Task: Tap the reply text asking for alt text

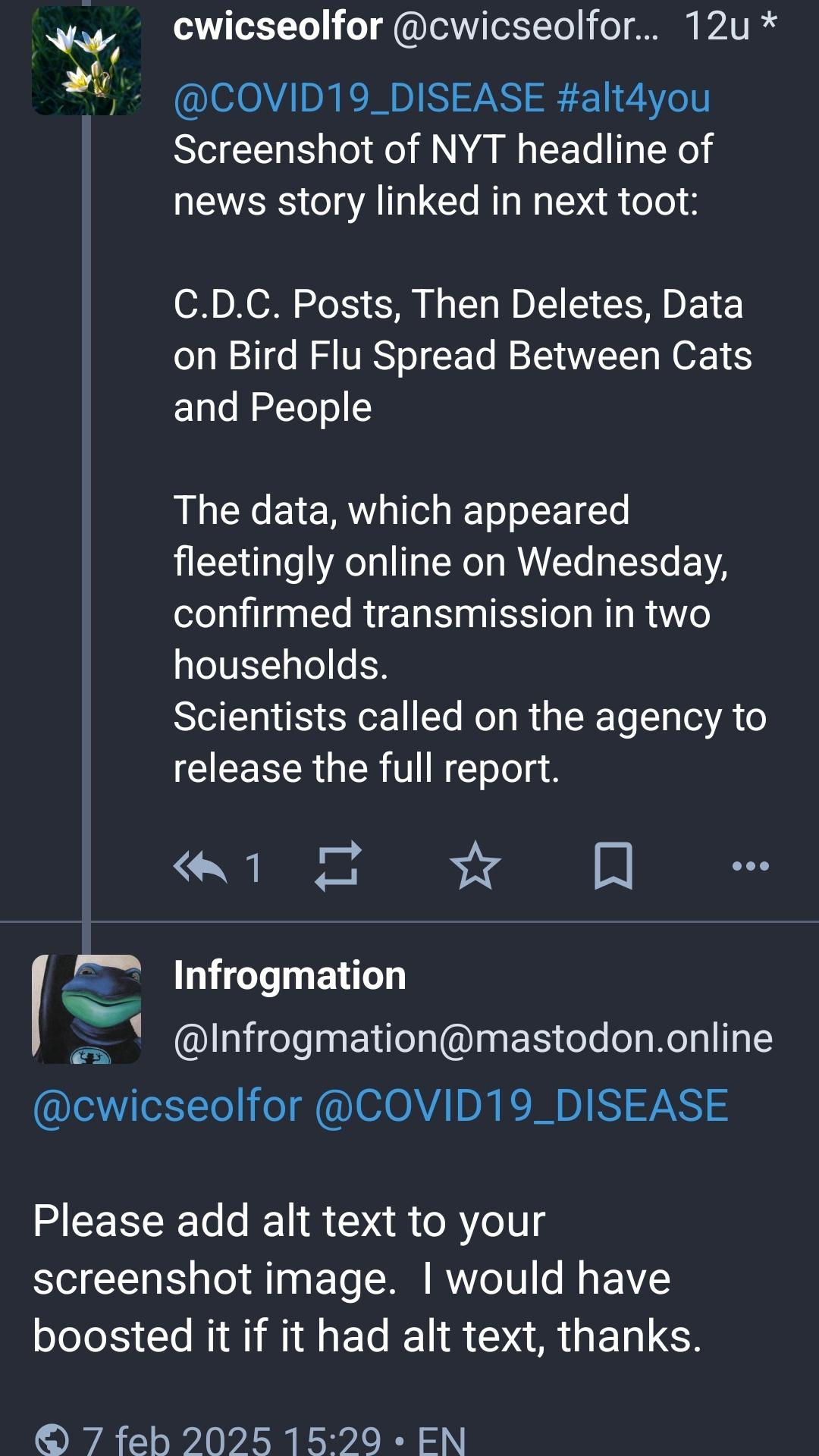Action: (367, 1279)
